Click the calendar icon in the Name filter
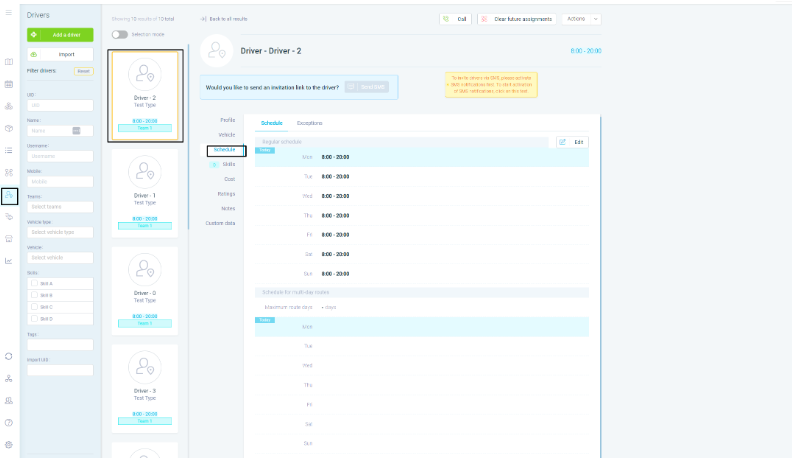Image resolution: width=792 pixels, height=461 pixels. pyautogui.click(x=77, y=130)
